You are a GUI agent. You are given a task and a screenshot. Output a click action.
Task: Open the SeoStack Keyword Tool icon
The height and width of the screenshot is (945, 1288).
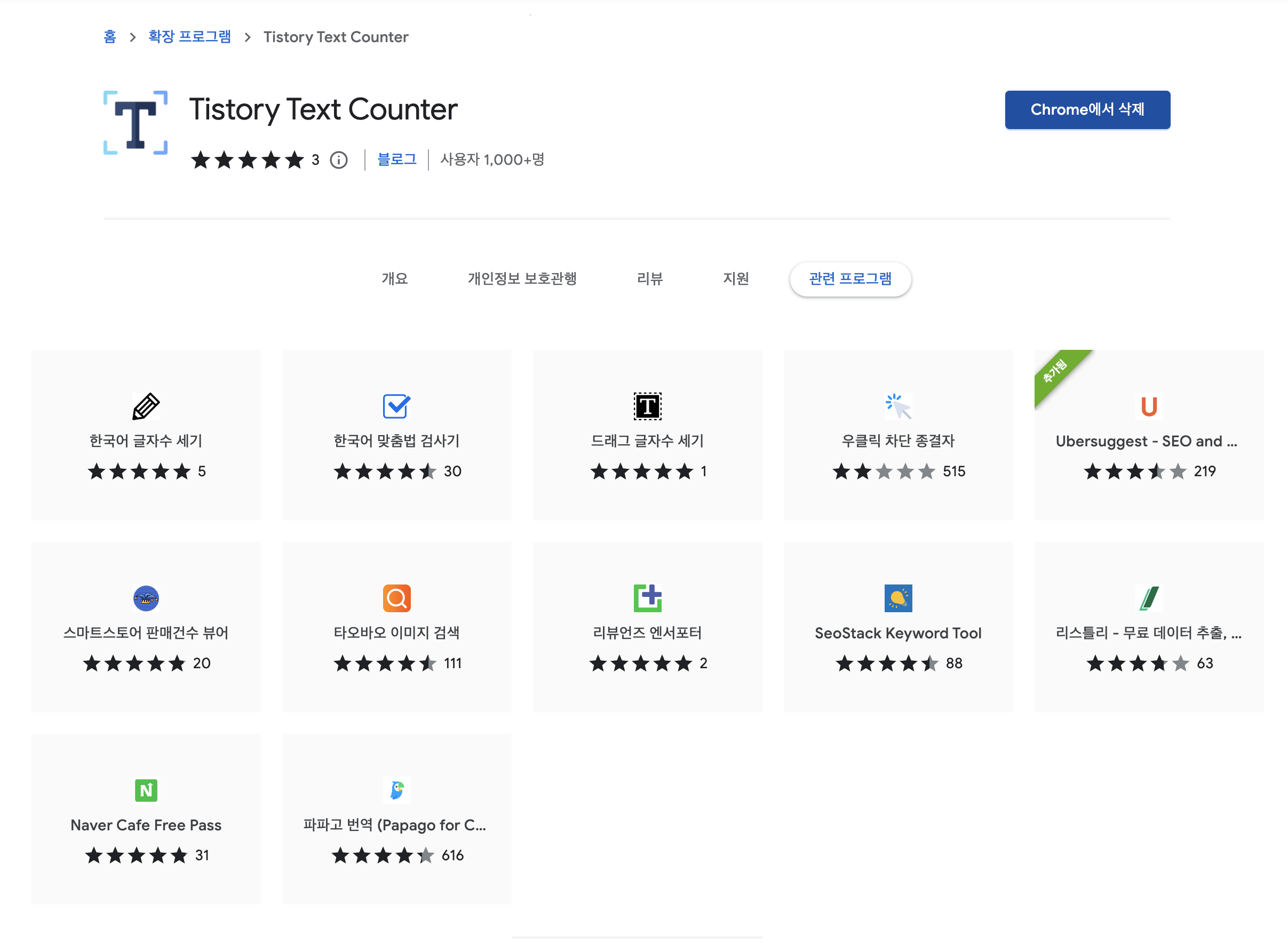pos(898,598)
